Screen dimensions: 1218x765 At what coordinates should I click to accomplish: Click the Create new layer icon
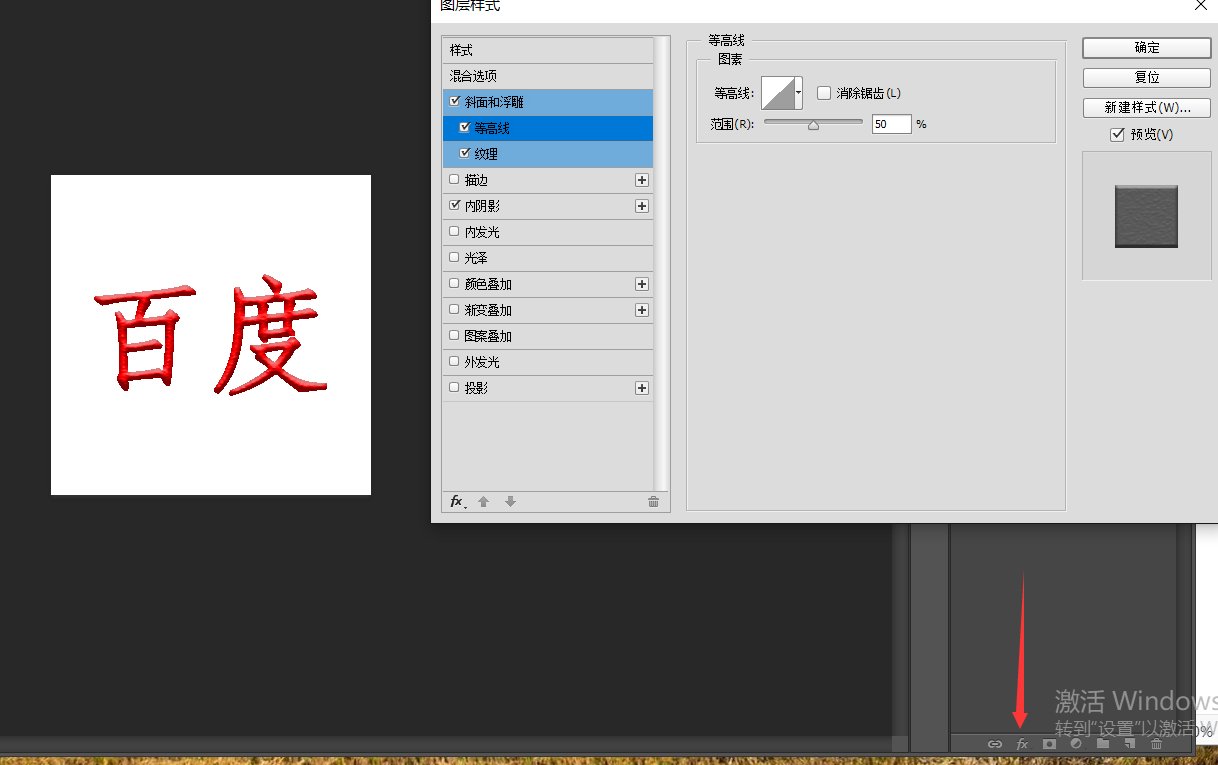(x=1130, y=744)
